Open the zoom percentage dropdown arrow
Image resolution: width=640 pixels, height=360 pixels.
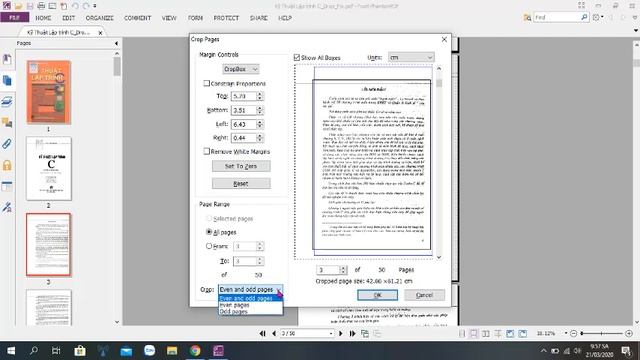(566, 333)
